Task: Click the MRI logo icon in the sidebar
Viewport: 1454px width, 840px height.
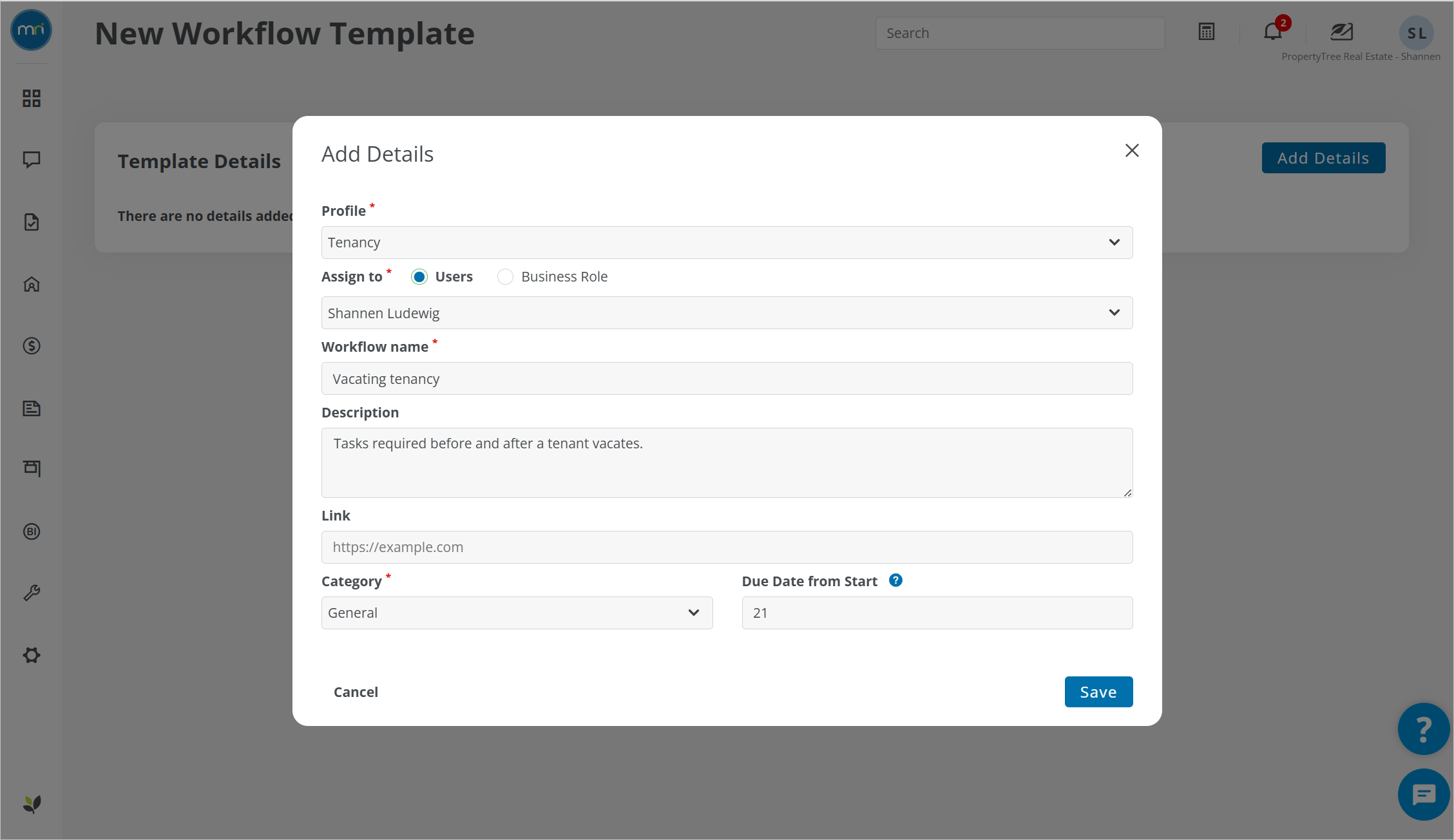Action: pos(32,30)
